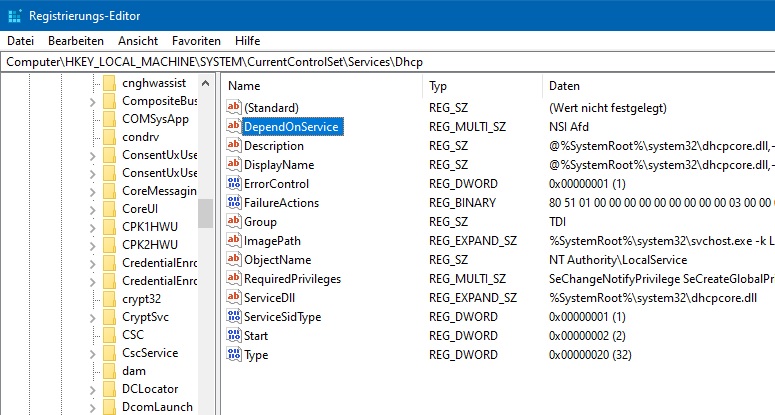Click the string icon next to DisplayName
This screenshot has width=775, height=415.
[x=234, y=165]
